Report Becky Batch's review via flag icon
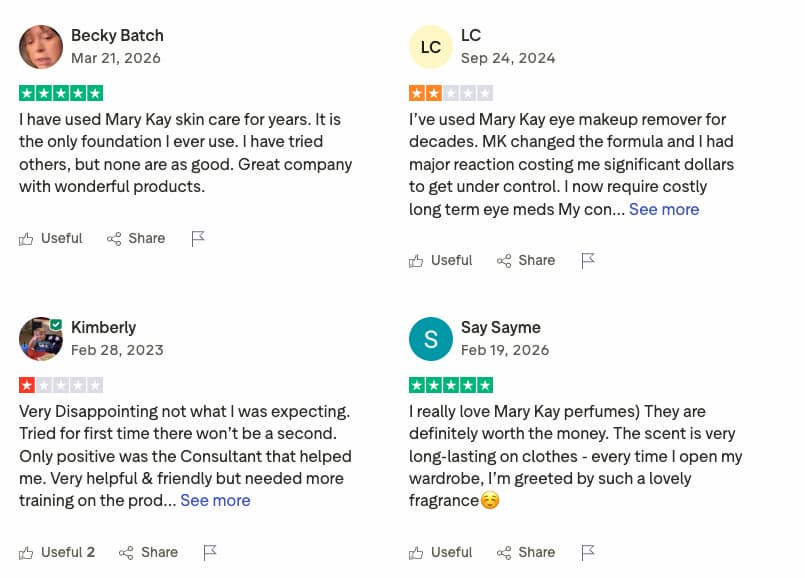This screenshot has width=805, height=578. click(198, 238)
